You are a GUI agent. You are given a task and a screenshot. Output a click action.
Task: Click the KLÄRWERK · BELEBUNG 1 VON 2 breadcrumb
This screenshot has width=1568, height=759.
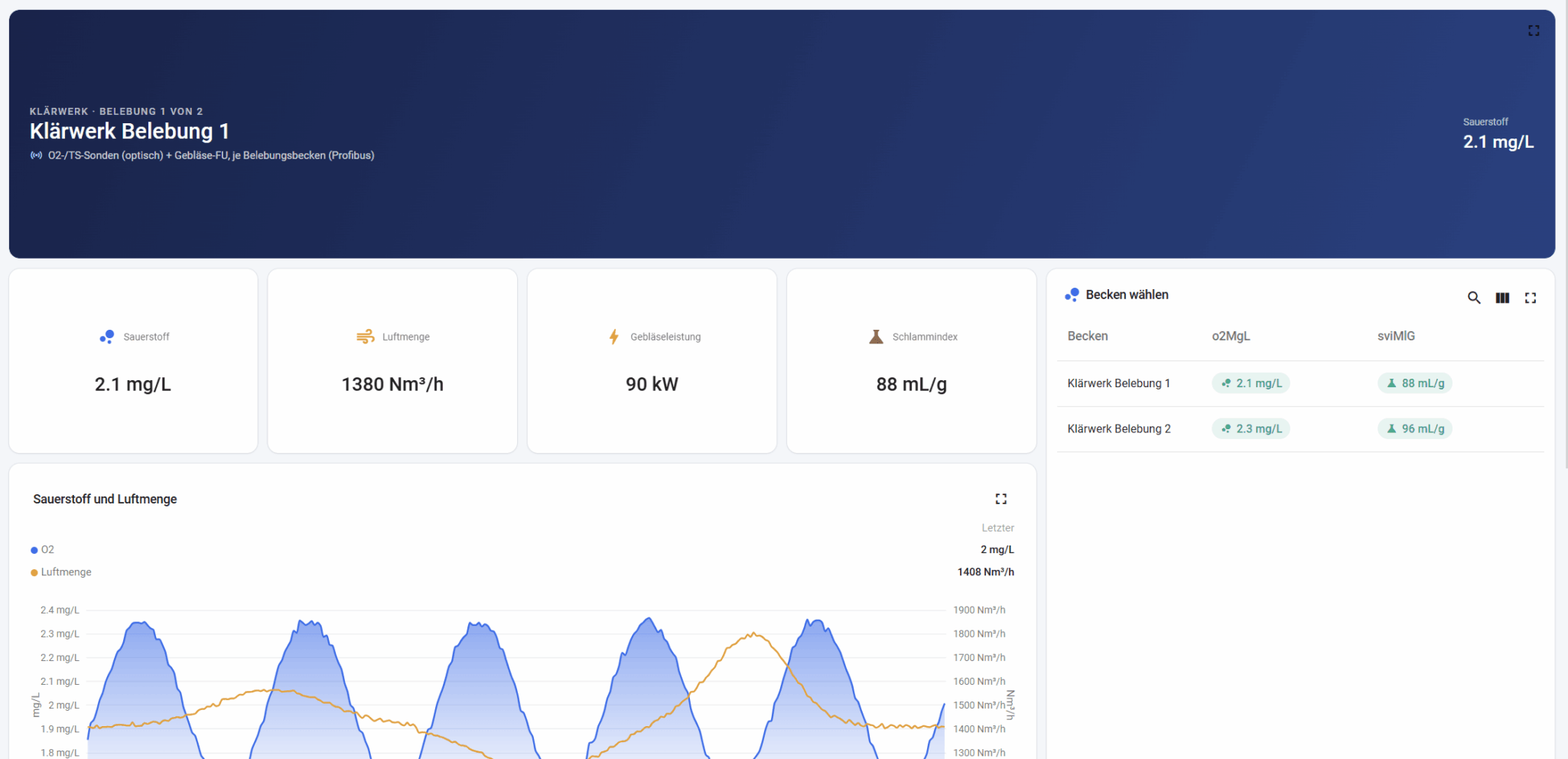pos(116,112)
